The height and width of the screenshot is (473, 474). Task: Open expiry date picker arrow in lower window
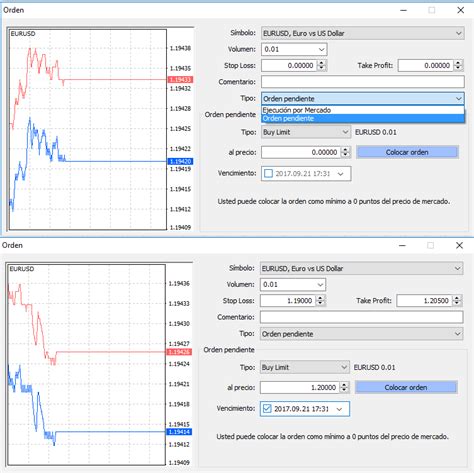click(339, 409)
